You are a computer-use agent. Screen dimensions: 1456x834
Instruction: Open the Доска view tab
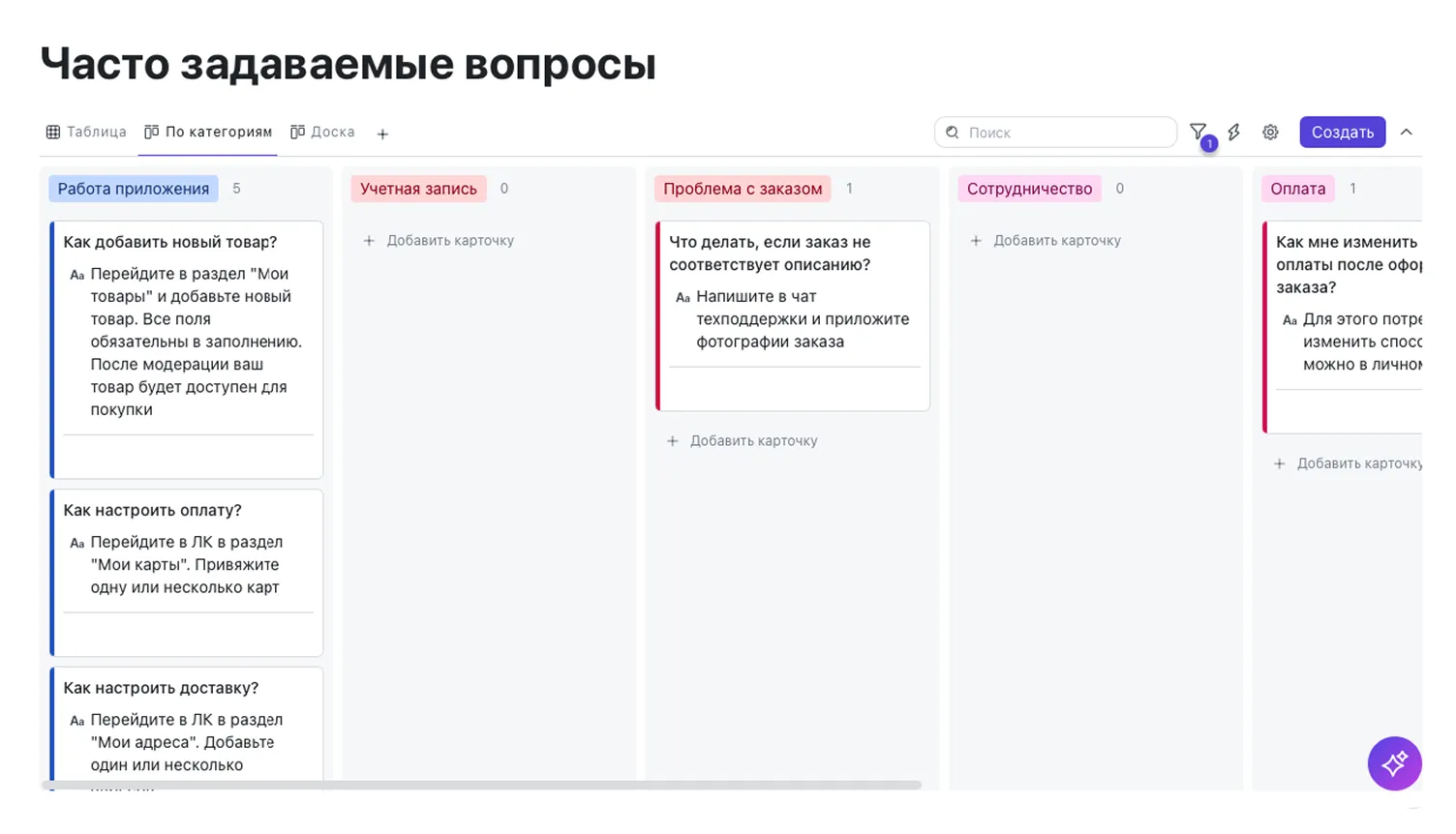tap(322, 133)
